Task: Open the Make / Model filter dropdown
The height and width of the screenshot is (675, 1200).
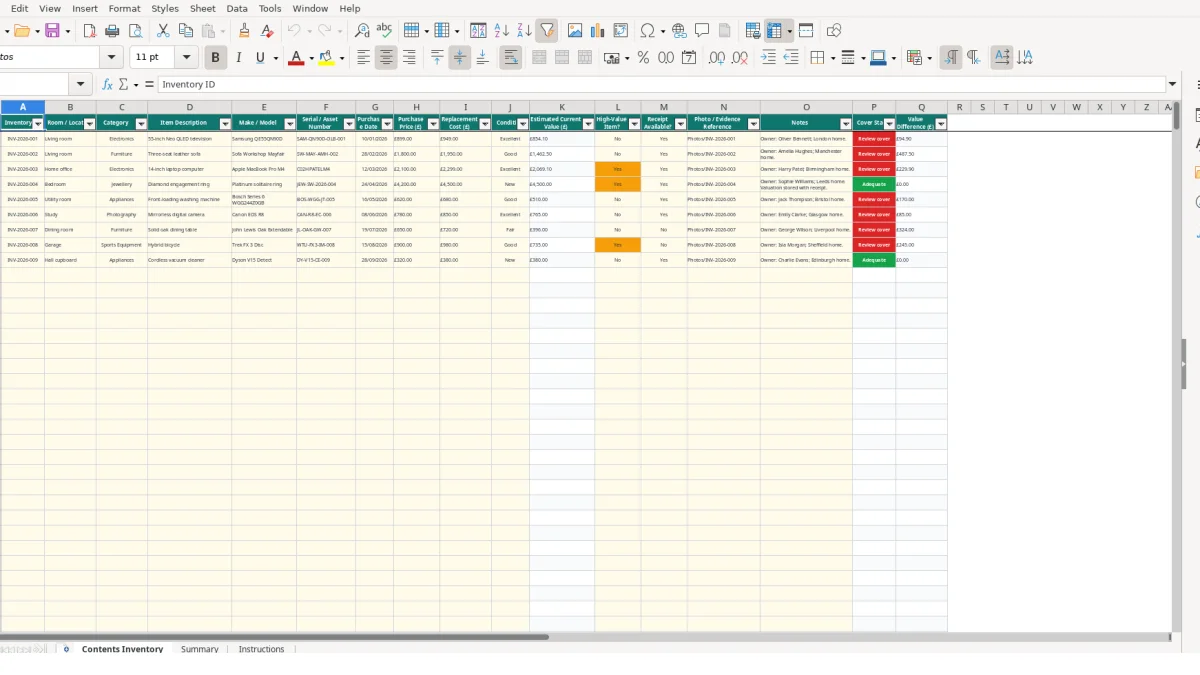Action: pos(290,124)
